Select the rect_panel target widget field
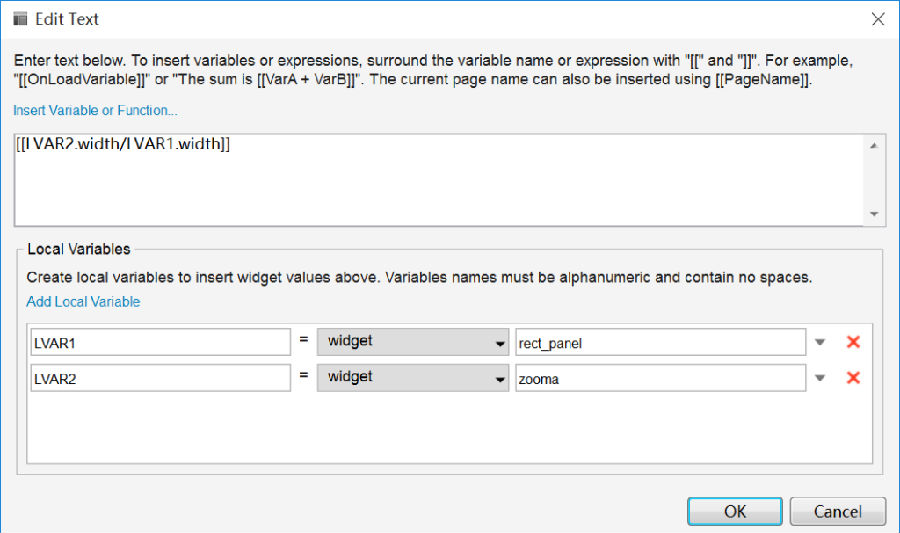Image resolution: width=900 pixels, height=533 pixels. click(x=660, y=342)
